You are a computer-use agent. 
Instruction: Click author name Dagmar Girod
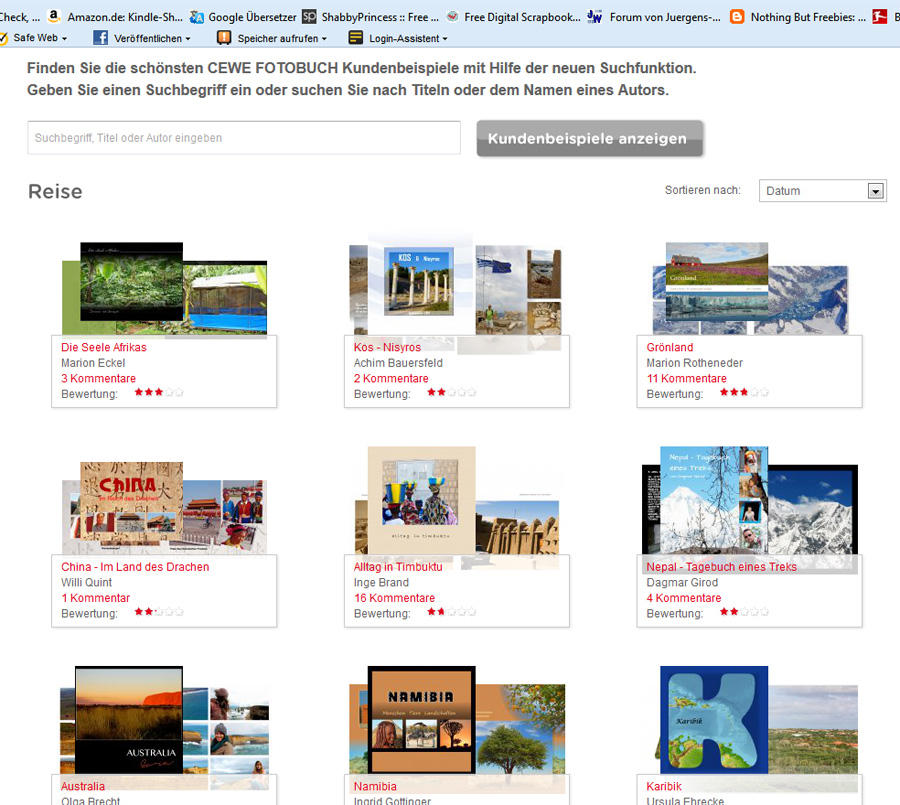pos(682,582)
